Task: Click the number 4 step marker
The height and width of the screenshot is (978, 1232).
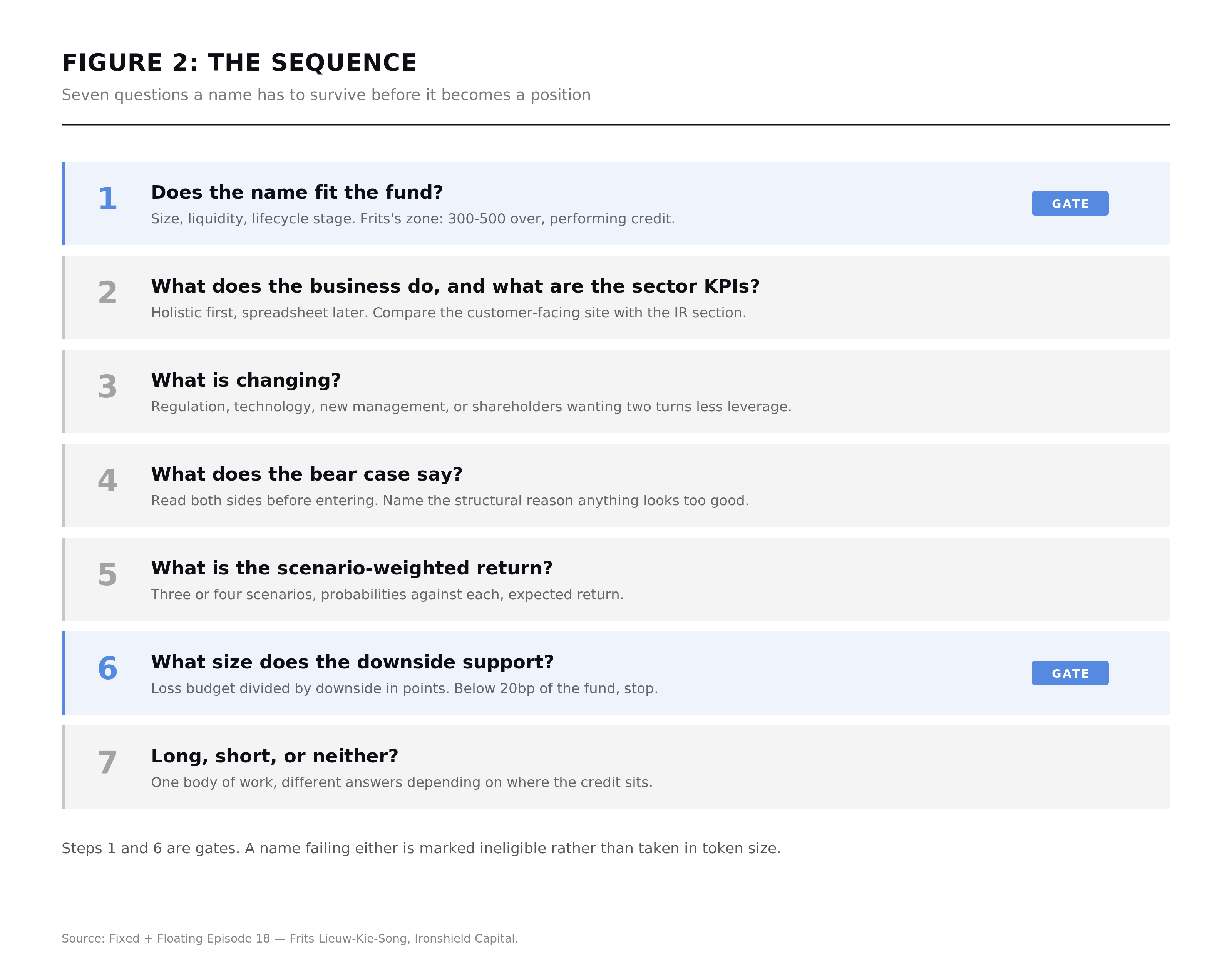Action: (x=107, y=480)
